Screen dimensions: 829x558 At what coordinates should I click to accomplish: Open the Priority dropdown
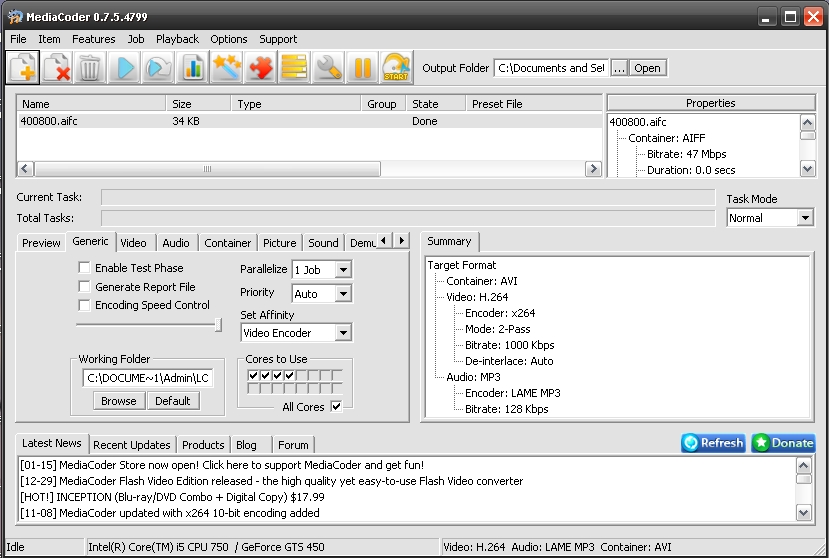[343, 294]
